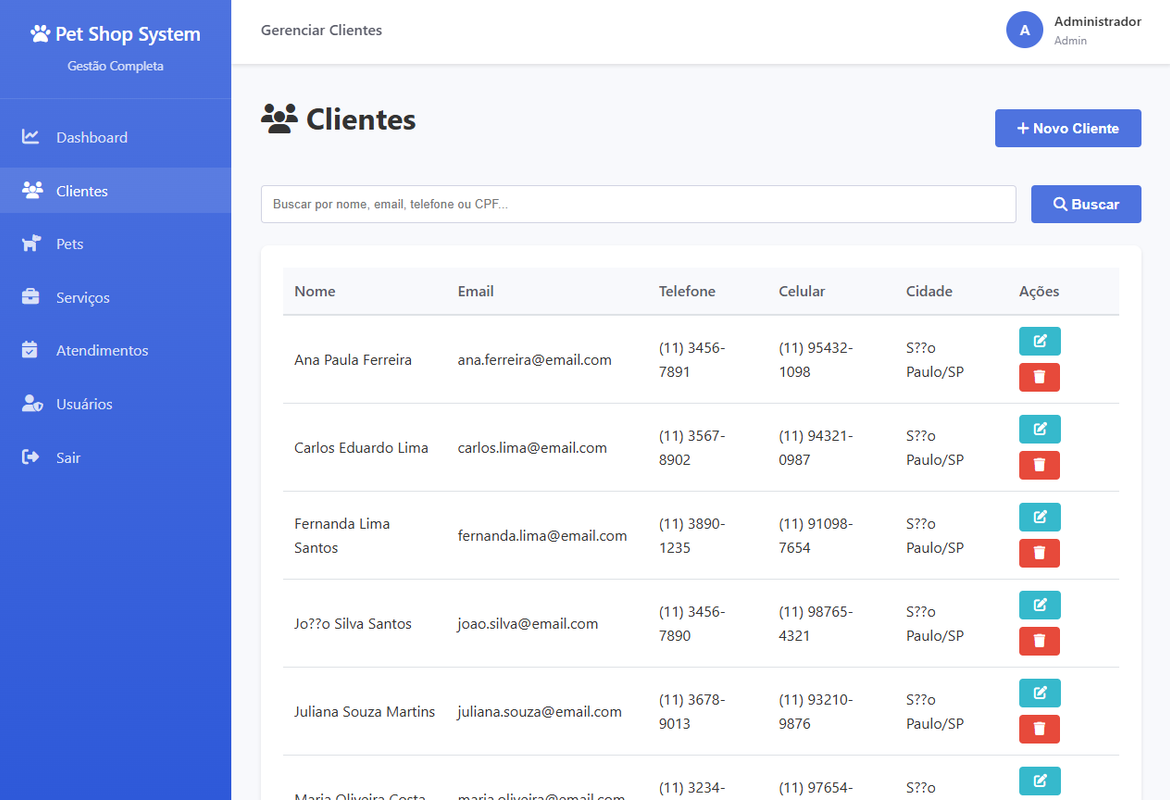This screenshot has width=1170, height=800.
Task: Click the Gerenciar Clientes page title
Action: 321,30
